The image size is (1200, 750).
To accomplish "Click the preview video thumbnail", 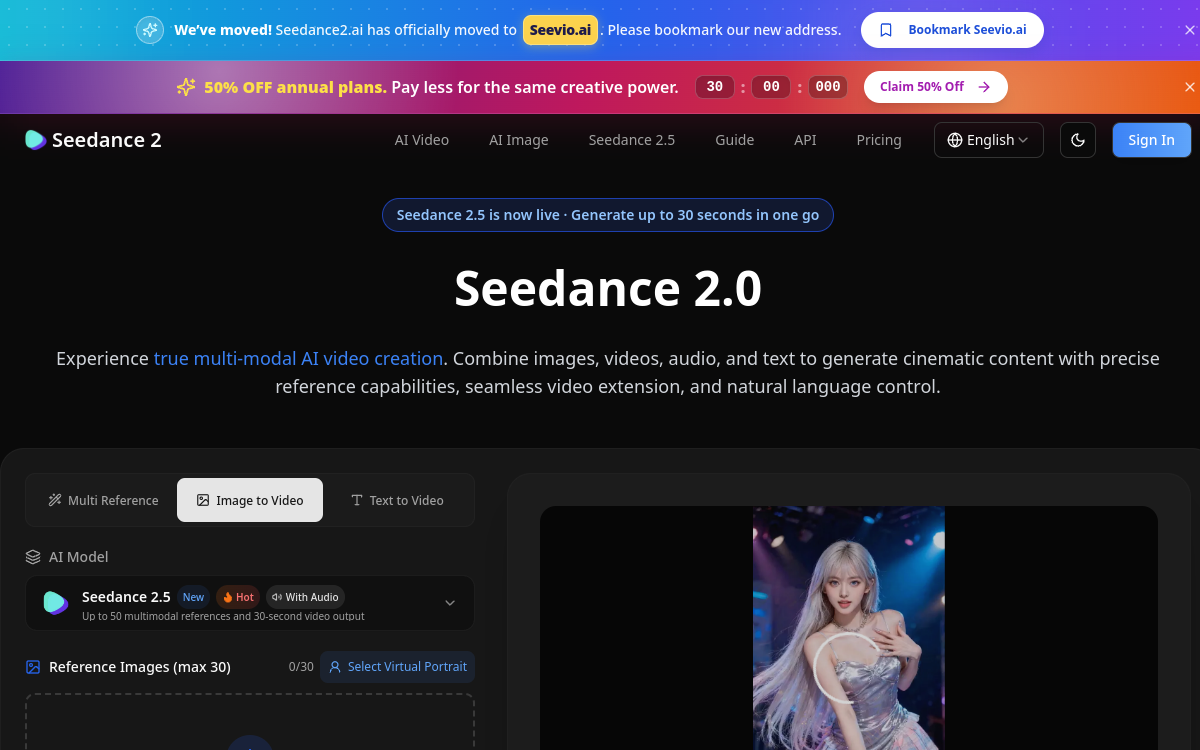I will pos(849,628).
